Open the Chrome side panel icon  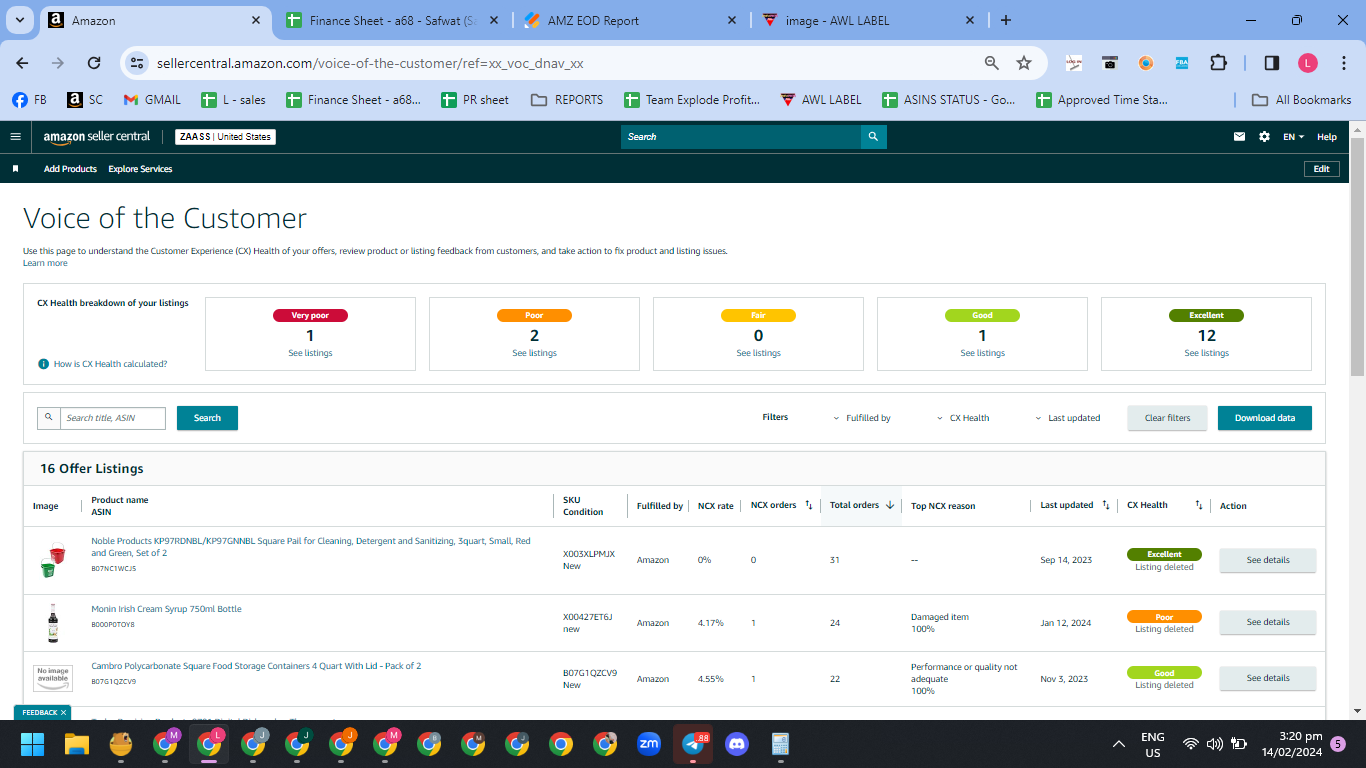tap(1272, 63)
